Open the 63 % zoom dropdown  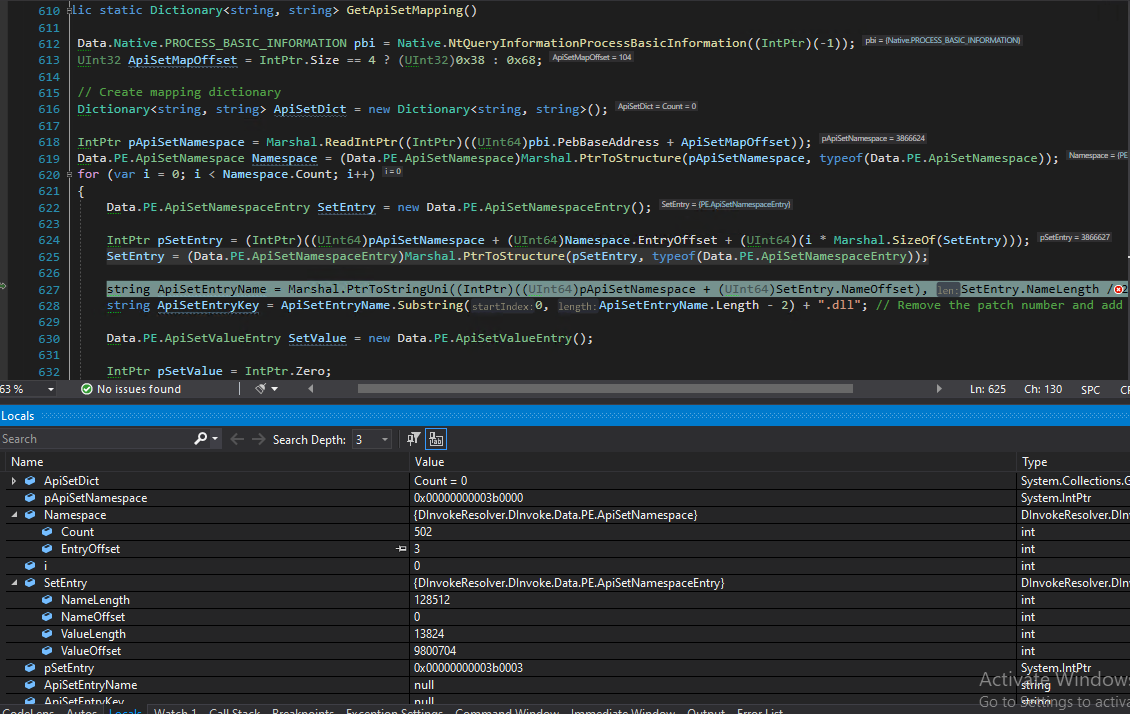pos(50,389)
